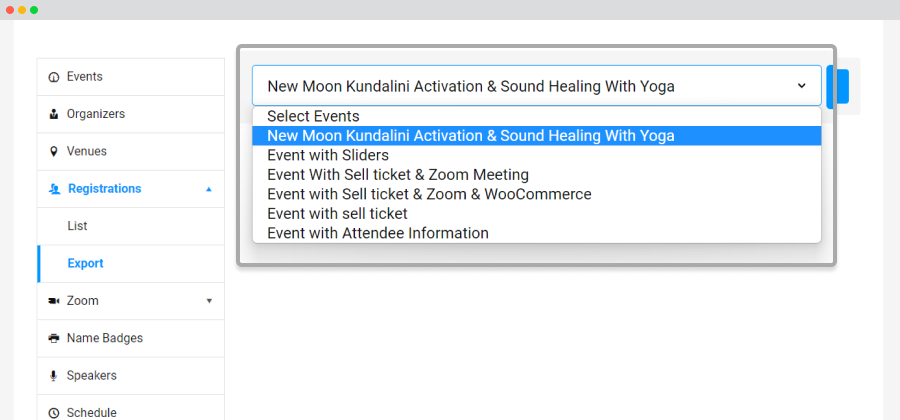The height and width of the screenshot is (420, 900).
Task: Click the Events dashboard icon in sidebar
Action: (54, 77)
